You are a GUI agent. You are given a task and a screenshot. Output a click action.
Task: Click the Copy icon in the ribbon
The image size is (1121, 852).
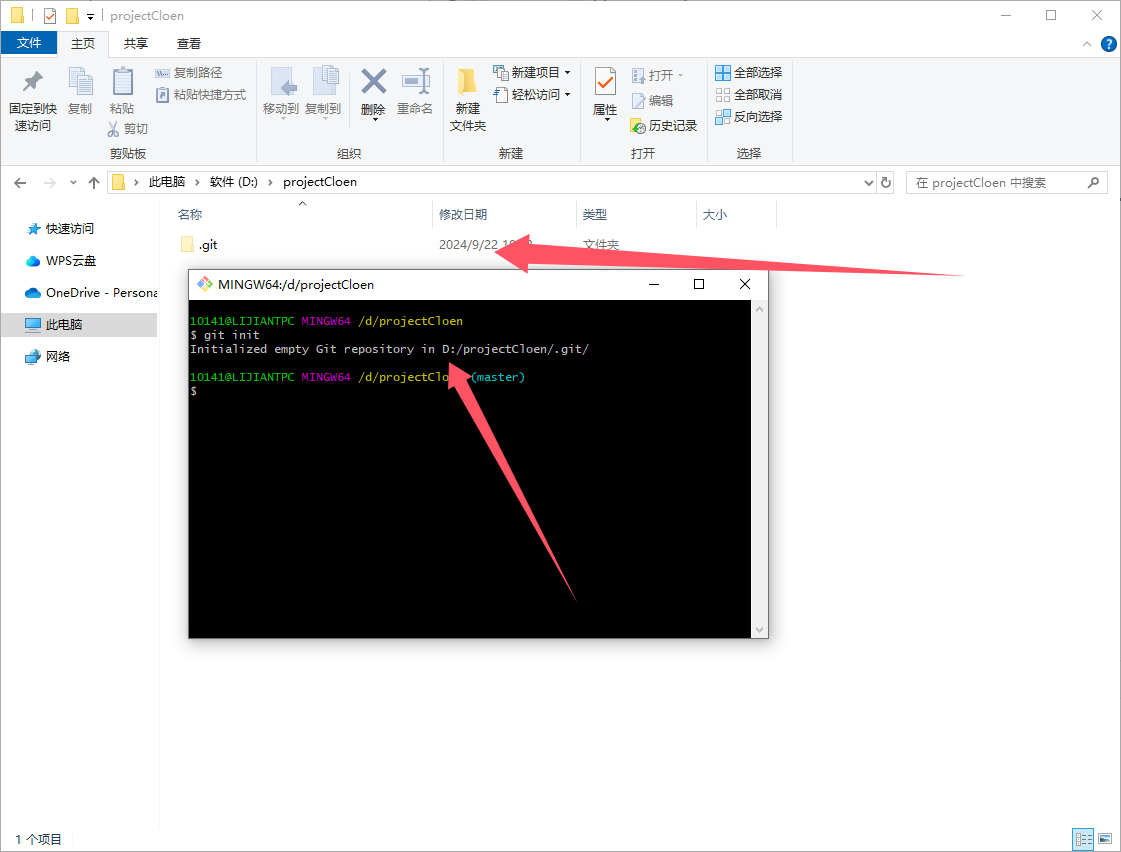(80, 81)
